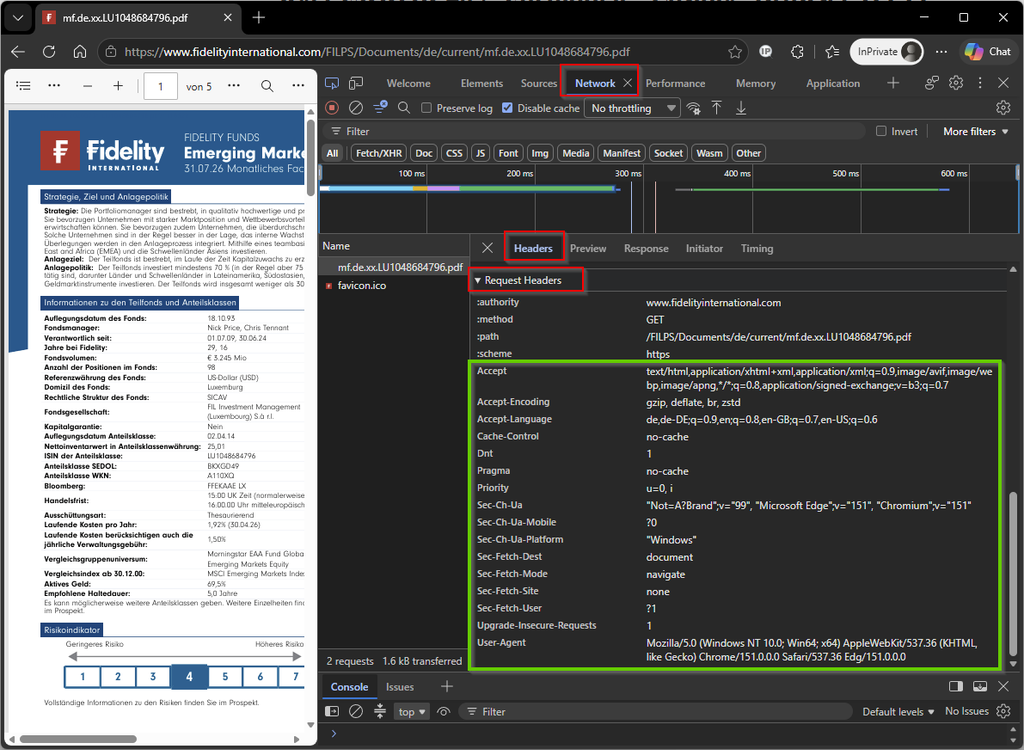Image resolution: width=1024 pixels, height=750 pixels.
Task: Filter requests by Img type
Action: point(540,153)
